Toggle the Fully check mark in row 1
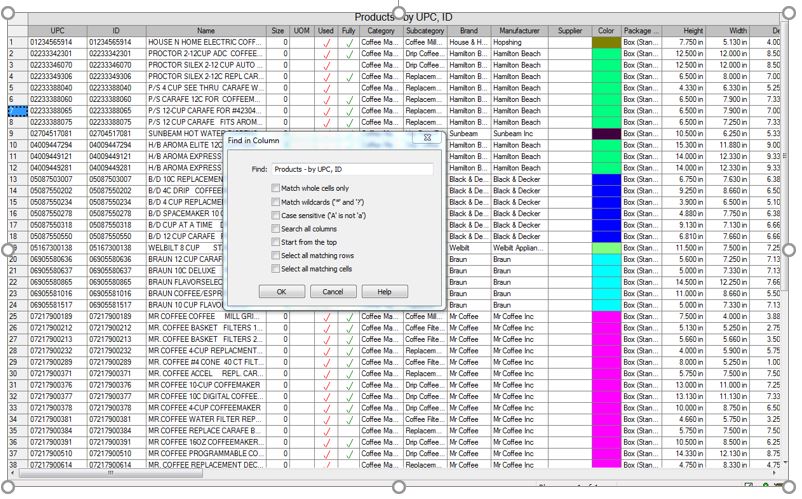The height and width of the screenshot is (499, 802). coord(349,42)
